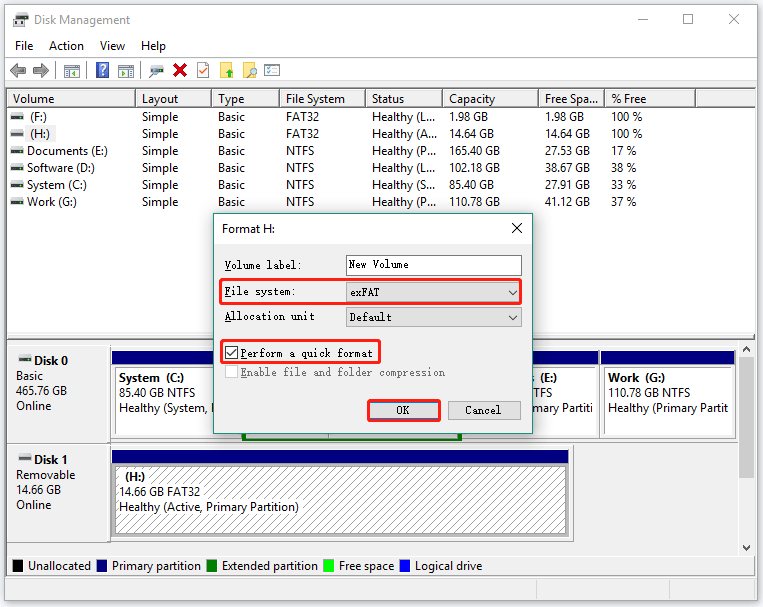This screenshot has width=763, height=607.
Task: Close the Format H: dialog
Action: coord(517,228)
